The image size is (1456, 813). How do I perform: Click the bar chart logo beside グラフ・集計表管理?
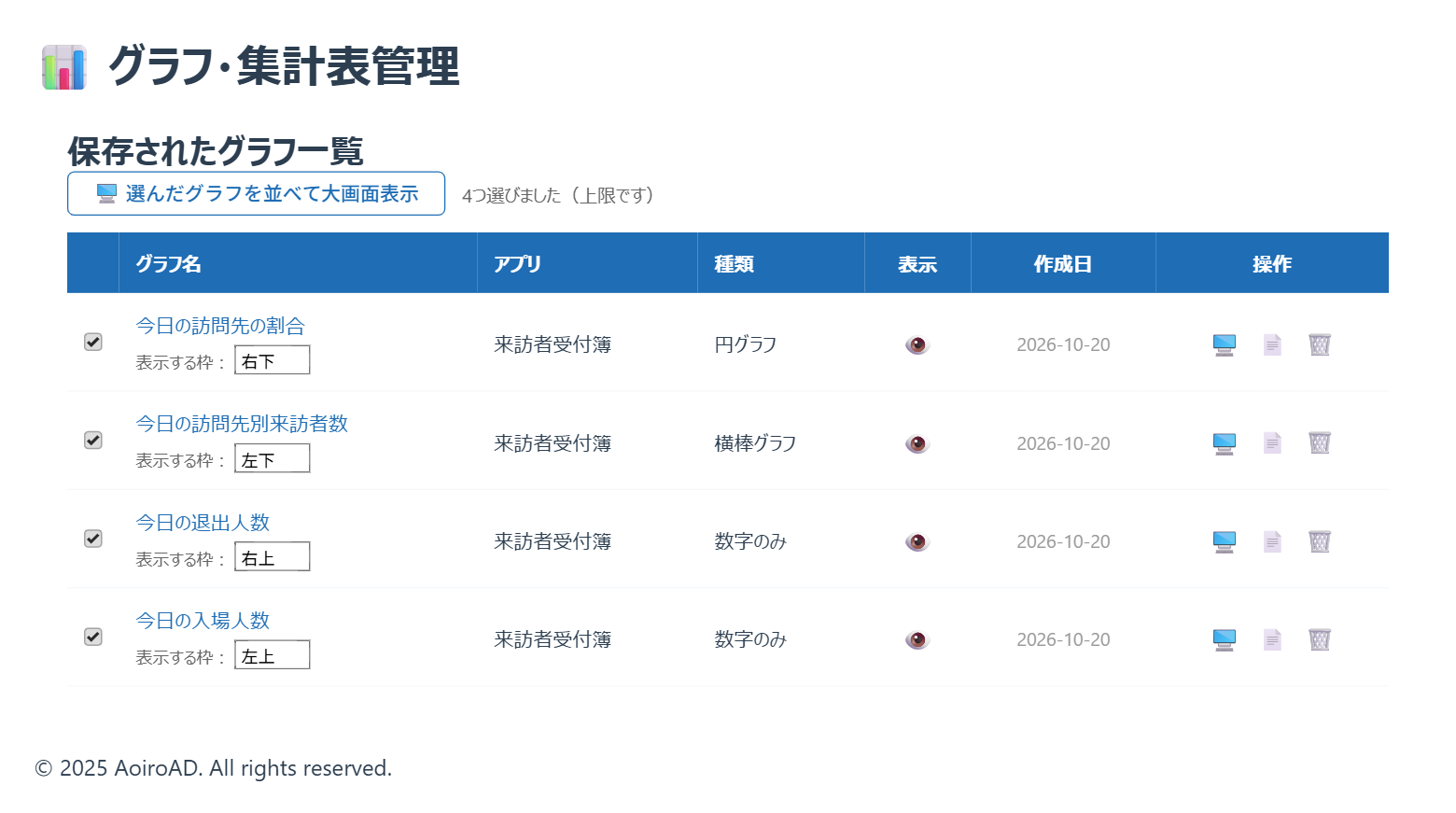[x=64, y=67]
